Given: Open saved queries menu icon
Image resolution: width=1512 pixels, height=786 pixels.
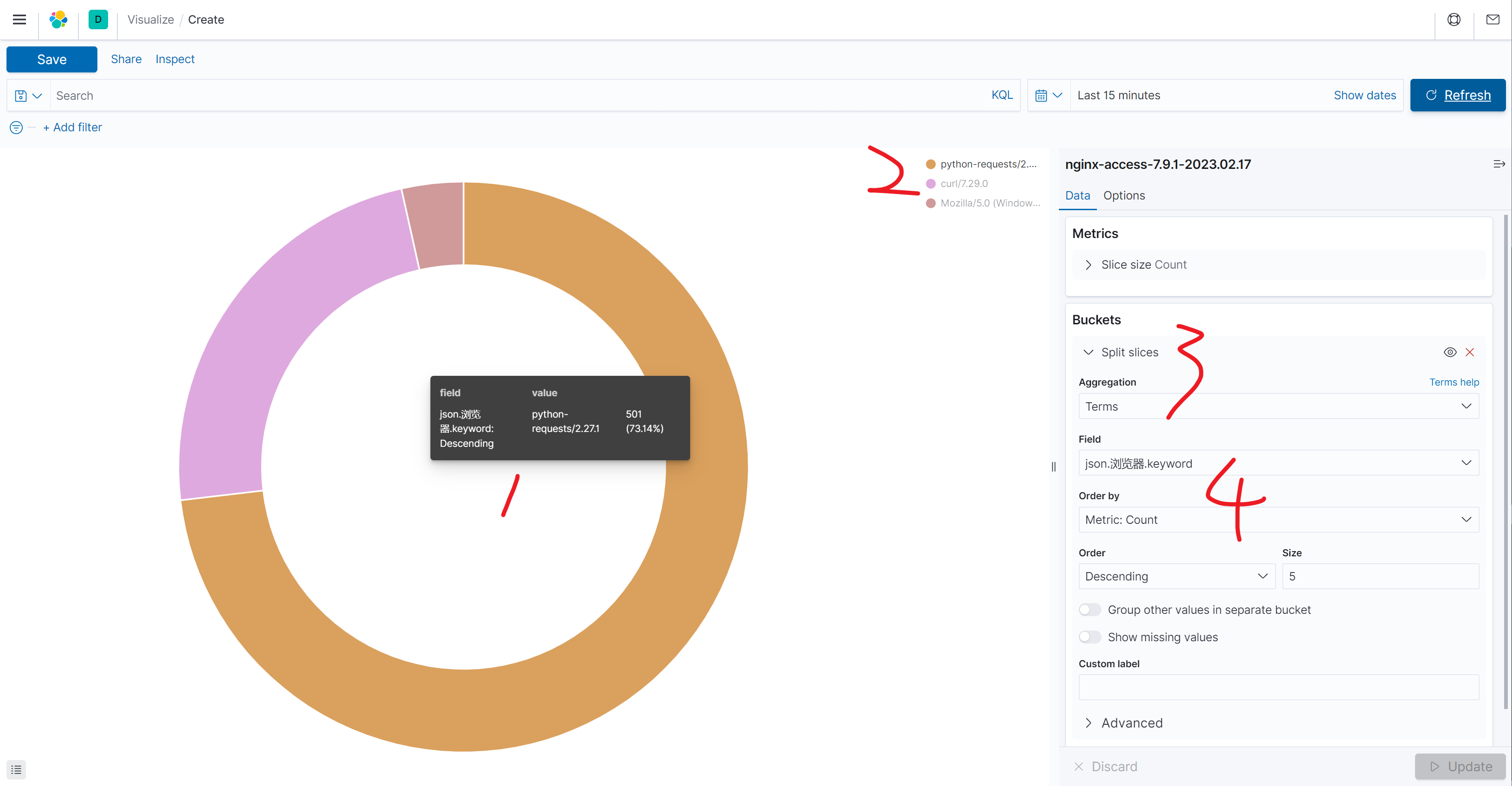Looking at the screenshot, I should (28, 96).
